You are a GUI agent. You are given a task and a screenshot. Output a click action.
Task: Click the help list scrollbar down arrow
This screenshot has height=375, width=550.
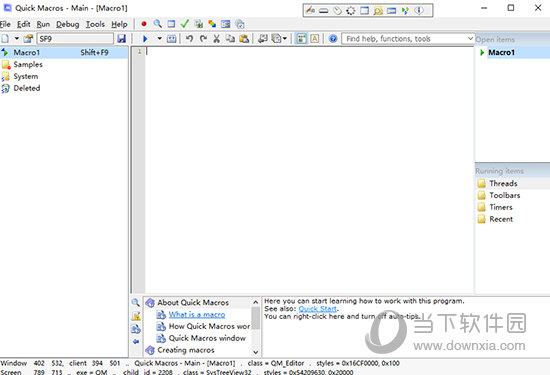tap(256, 352)
